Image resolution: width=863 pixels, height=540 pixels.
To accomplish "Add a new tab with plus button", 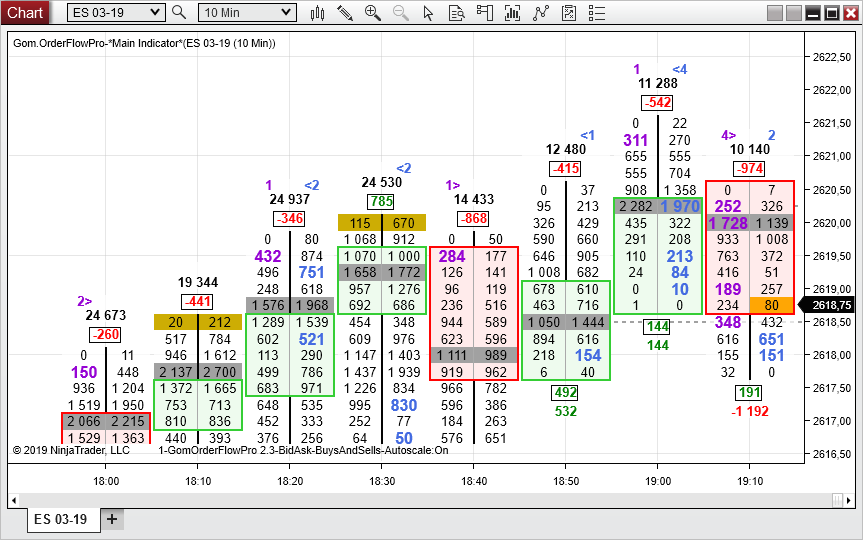I will pyautogui.click(x=112, y=519).
